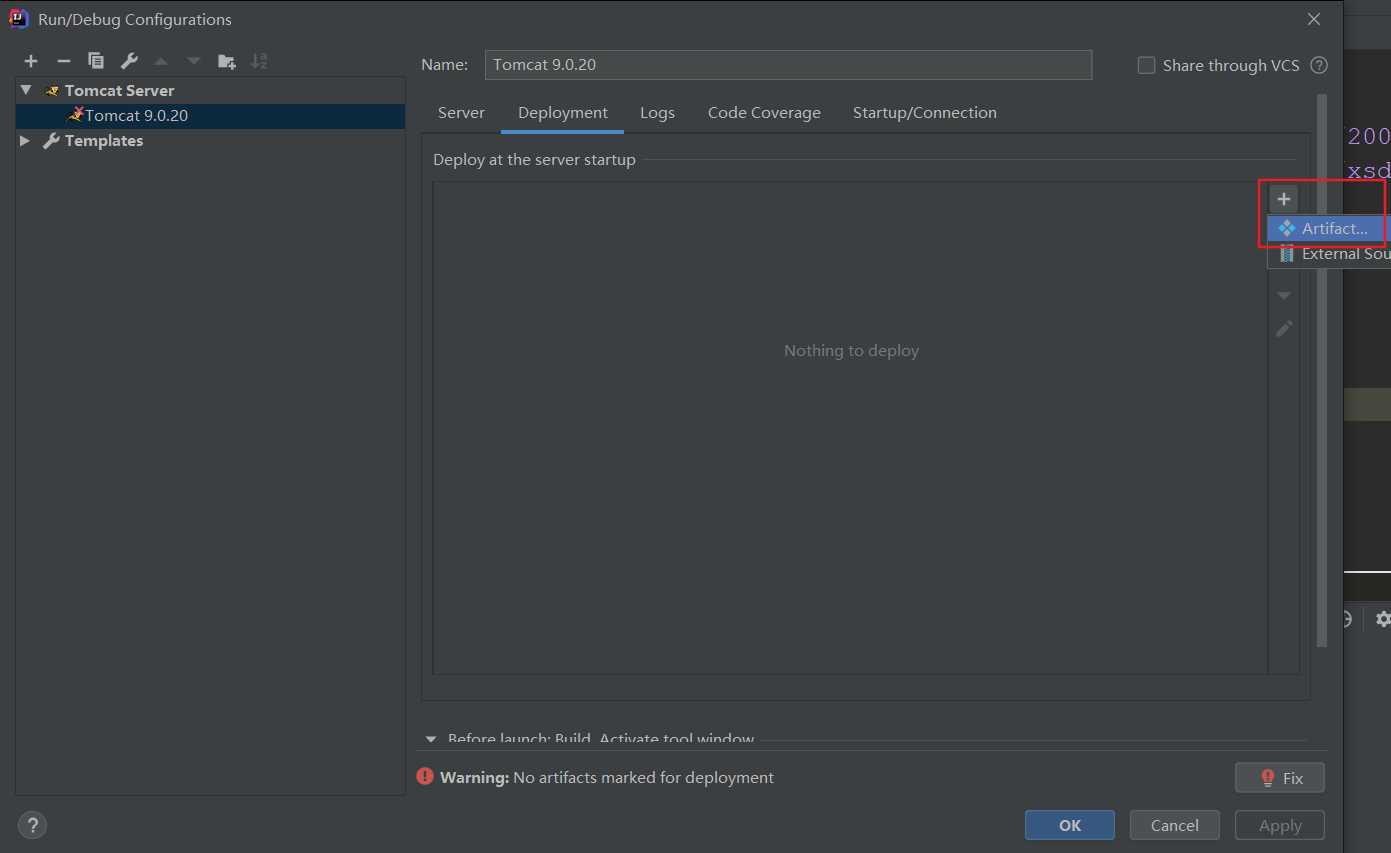Switch to the Server tab

461,113
